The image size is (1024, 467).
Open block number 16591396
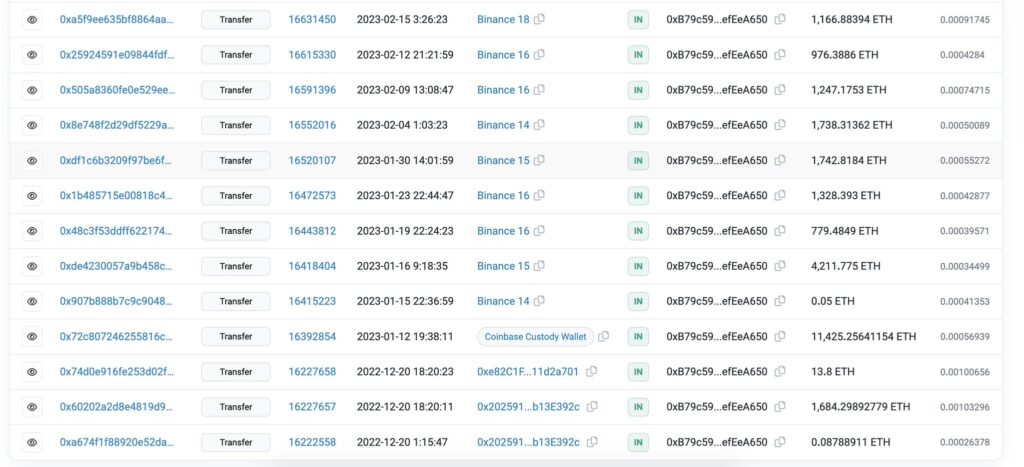pos(312,90)
